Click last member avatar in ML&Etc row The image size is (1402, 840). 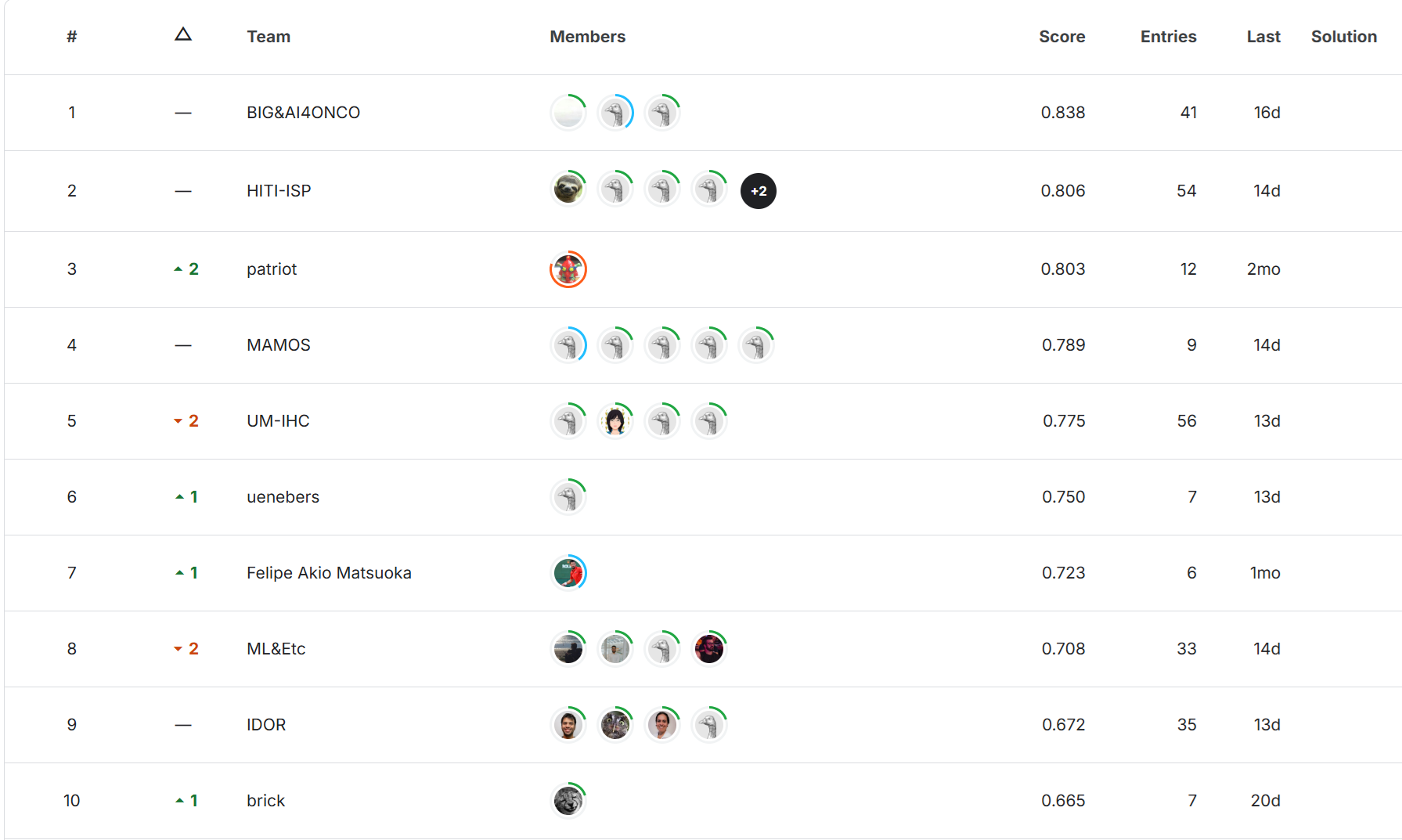point(709,649)
